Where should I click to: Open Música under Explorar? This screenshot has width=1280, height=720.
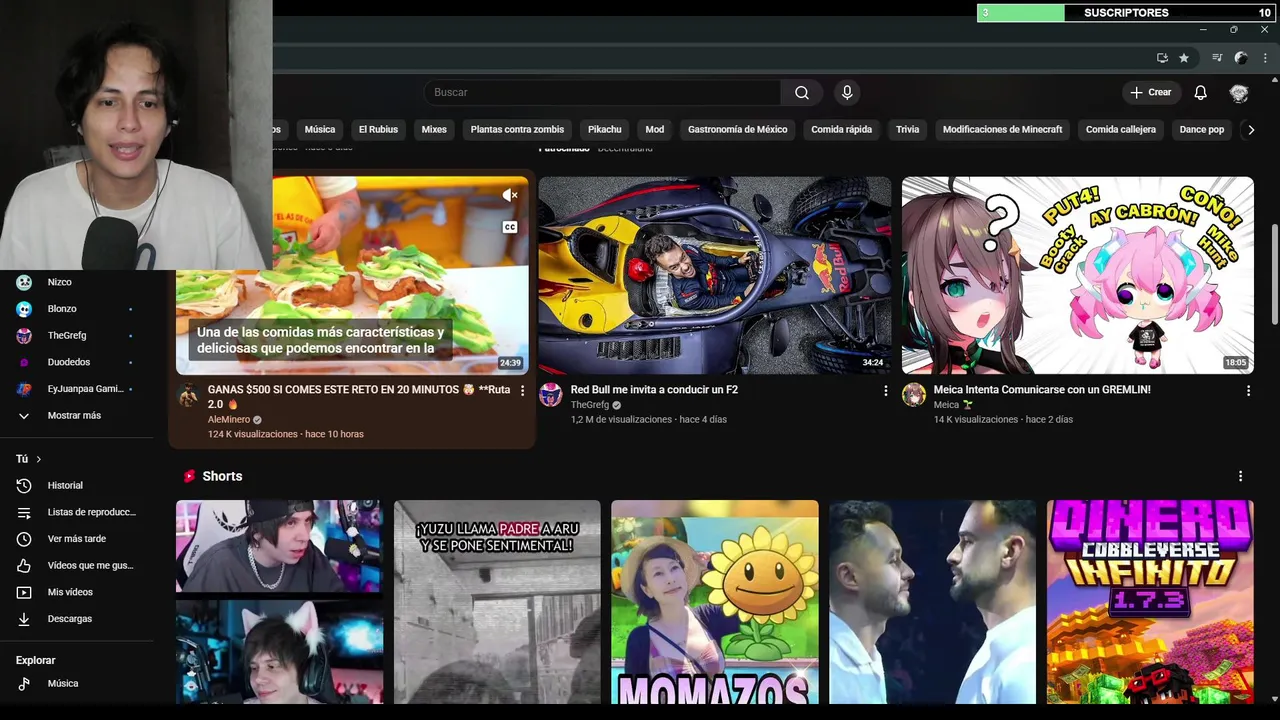76,683
